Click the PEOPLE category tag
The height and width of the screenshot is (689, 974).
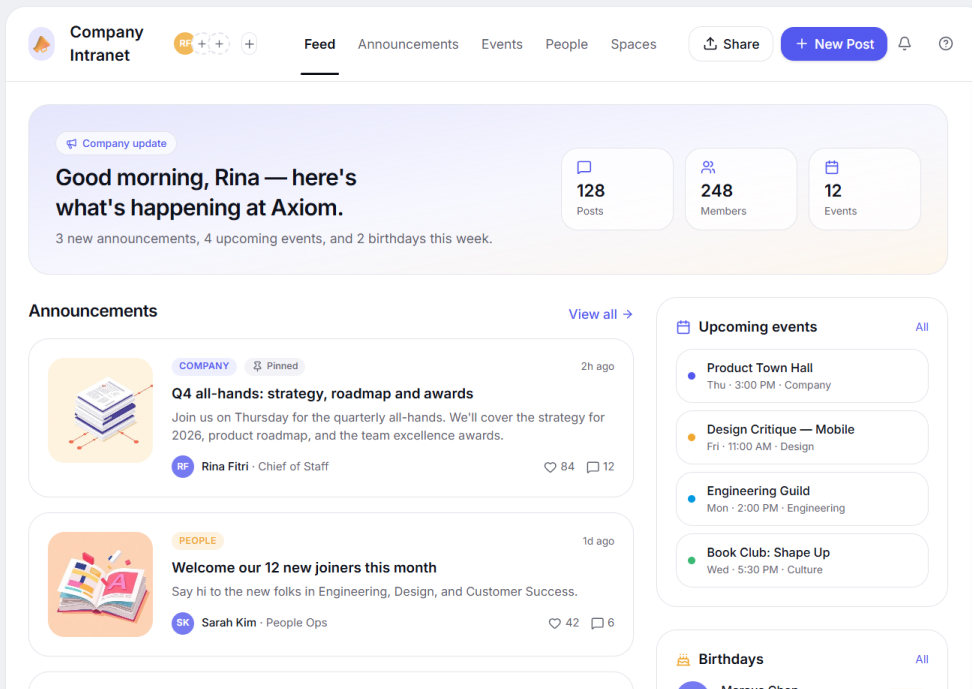[198, 541]
